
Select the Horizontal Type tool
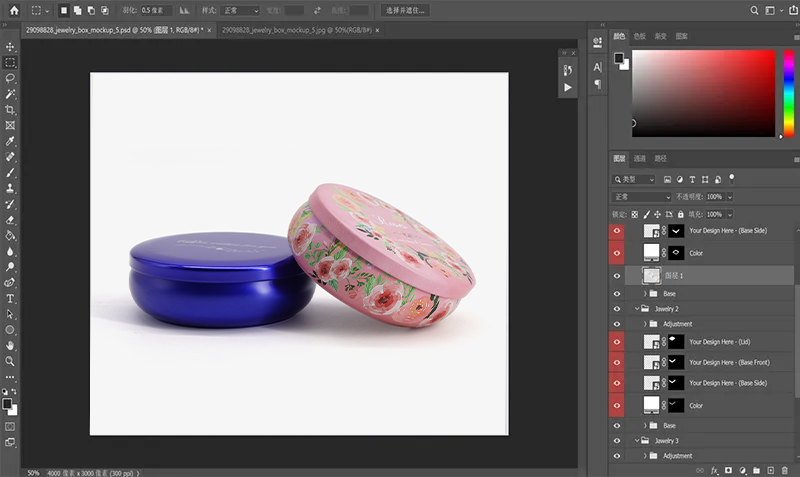[10, 298]
